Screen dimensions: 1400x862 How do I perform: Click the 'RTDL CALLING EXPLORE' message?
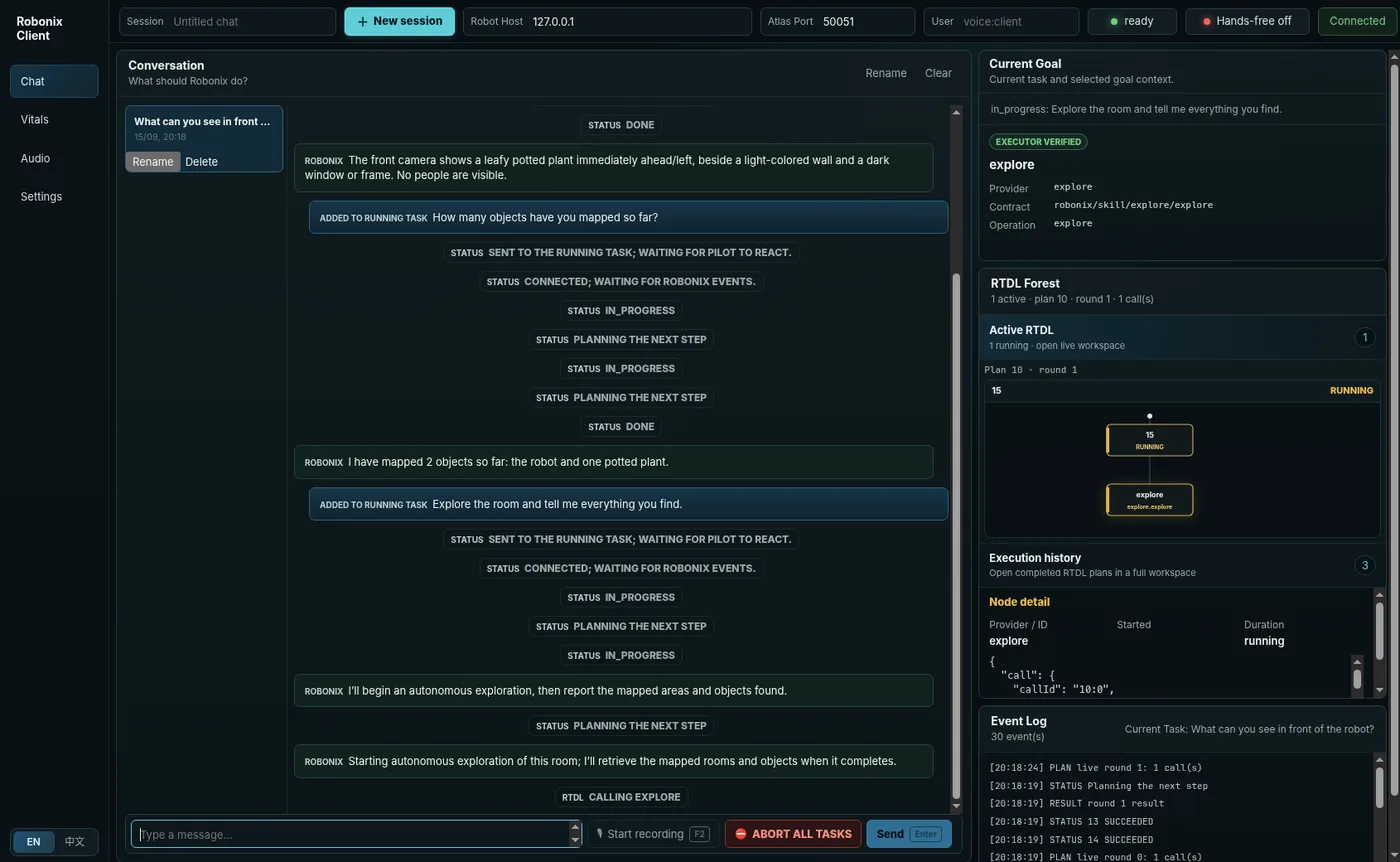[x=621, y=797]
